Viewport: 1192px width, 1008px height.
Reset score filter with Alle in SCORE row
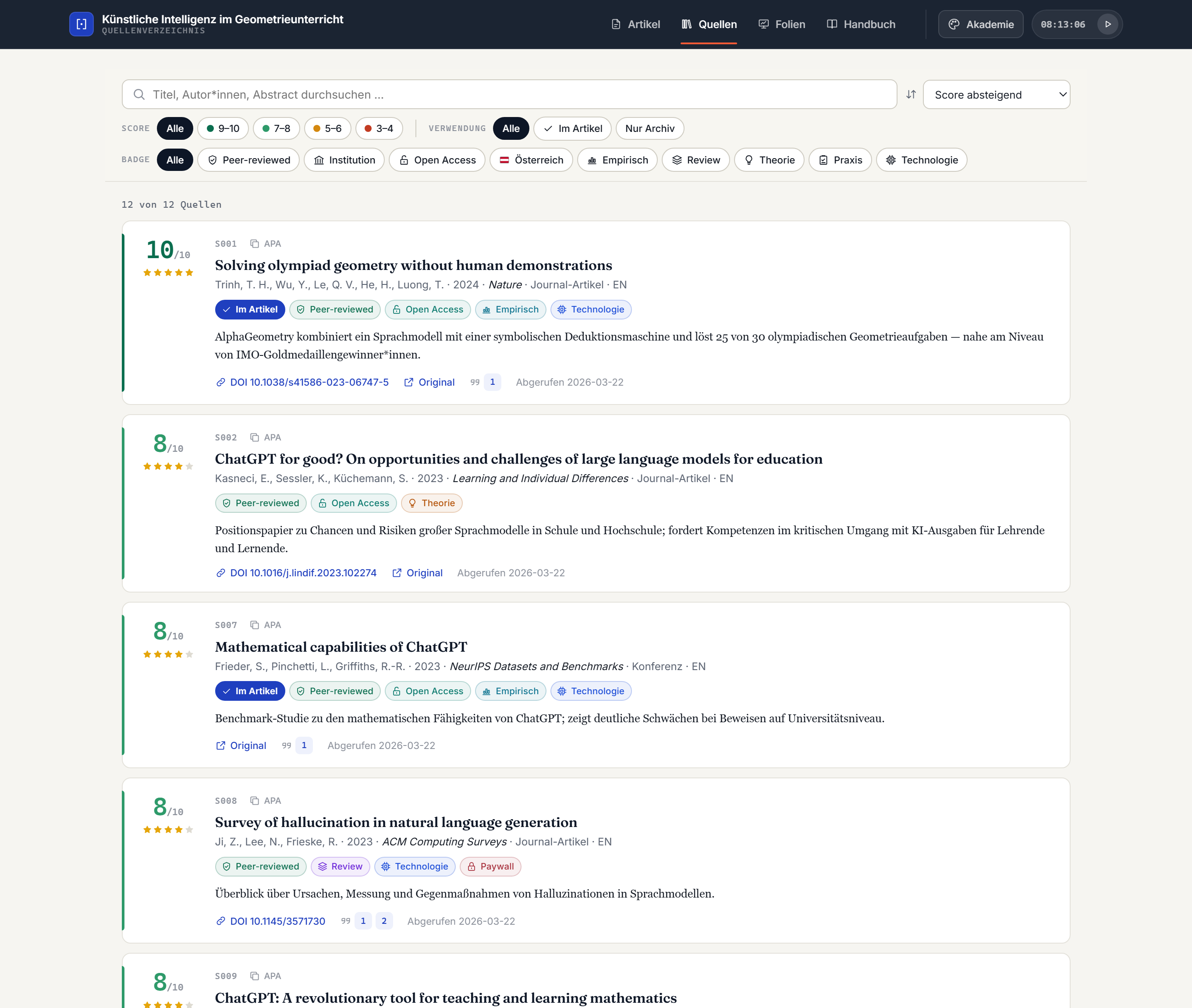(x=175, y=128)
